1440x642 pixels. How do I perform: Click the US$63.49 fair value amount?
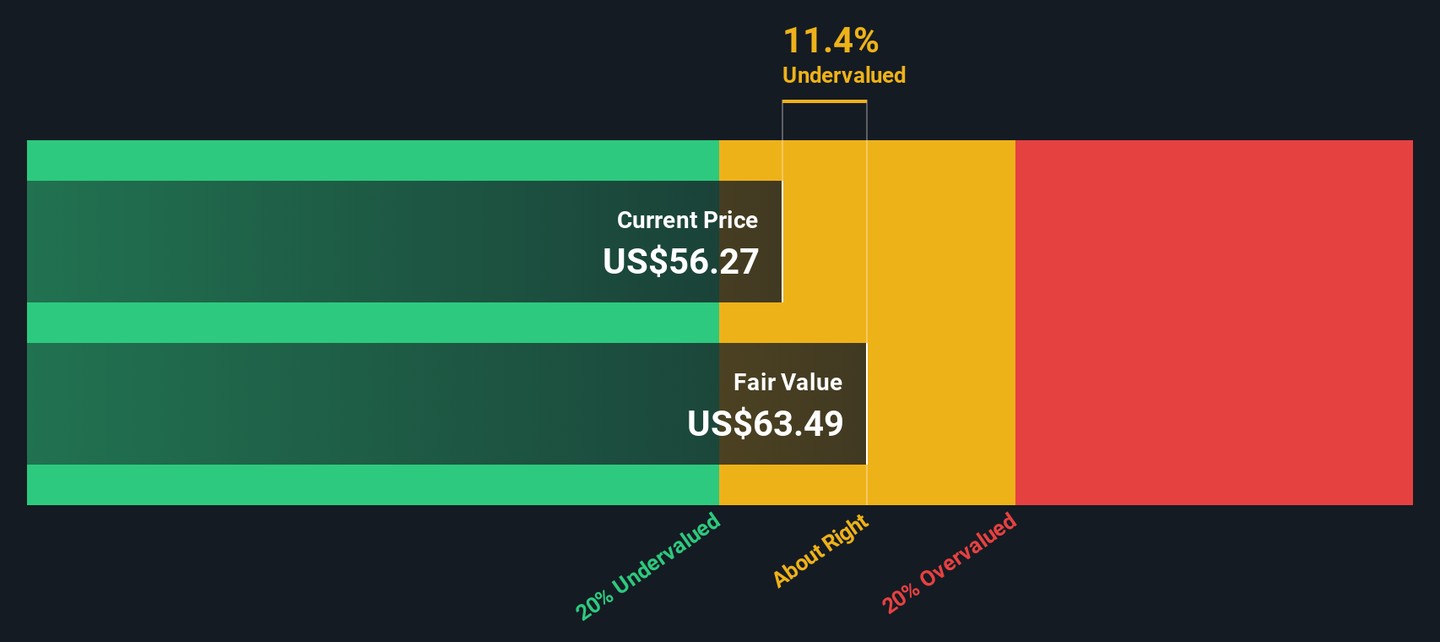pos(765,423)
